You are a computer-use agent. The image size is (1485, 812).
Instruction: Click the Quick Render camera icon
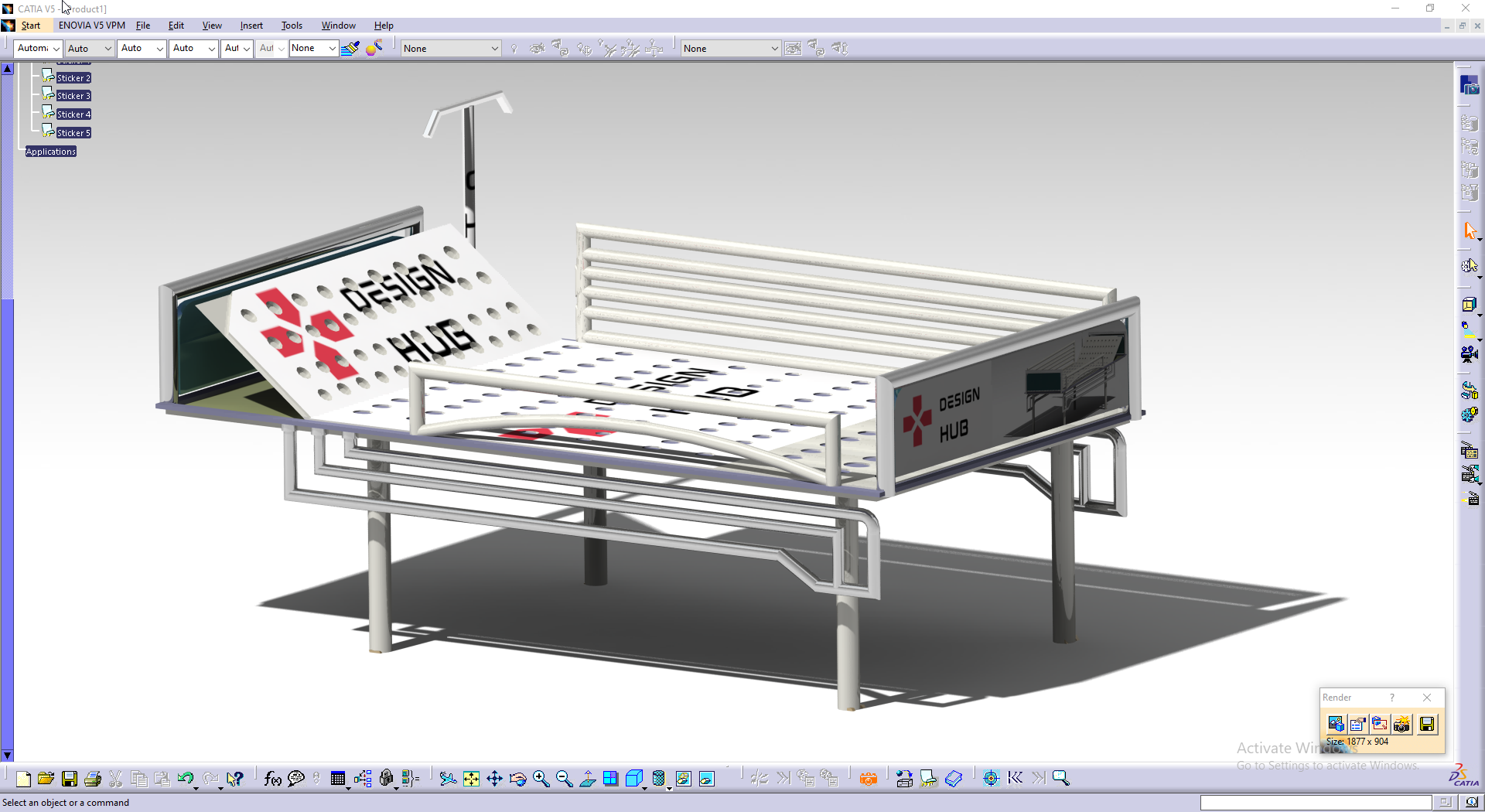click(1402, 724)
